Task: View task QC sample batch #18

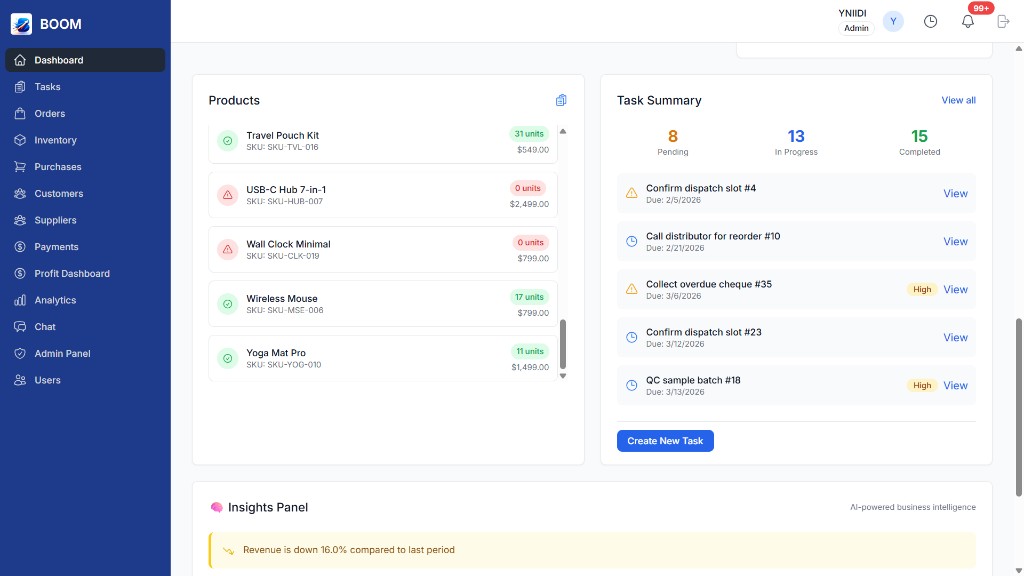Action: coord(955,385)
